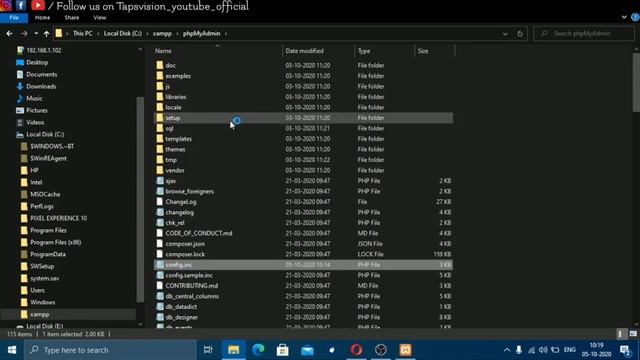Select the tmp folder icon
This screenshot has width=640, height=360.
click(x=160, y=160)
